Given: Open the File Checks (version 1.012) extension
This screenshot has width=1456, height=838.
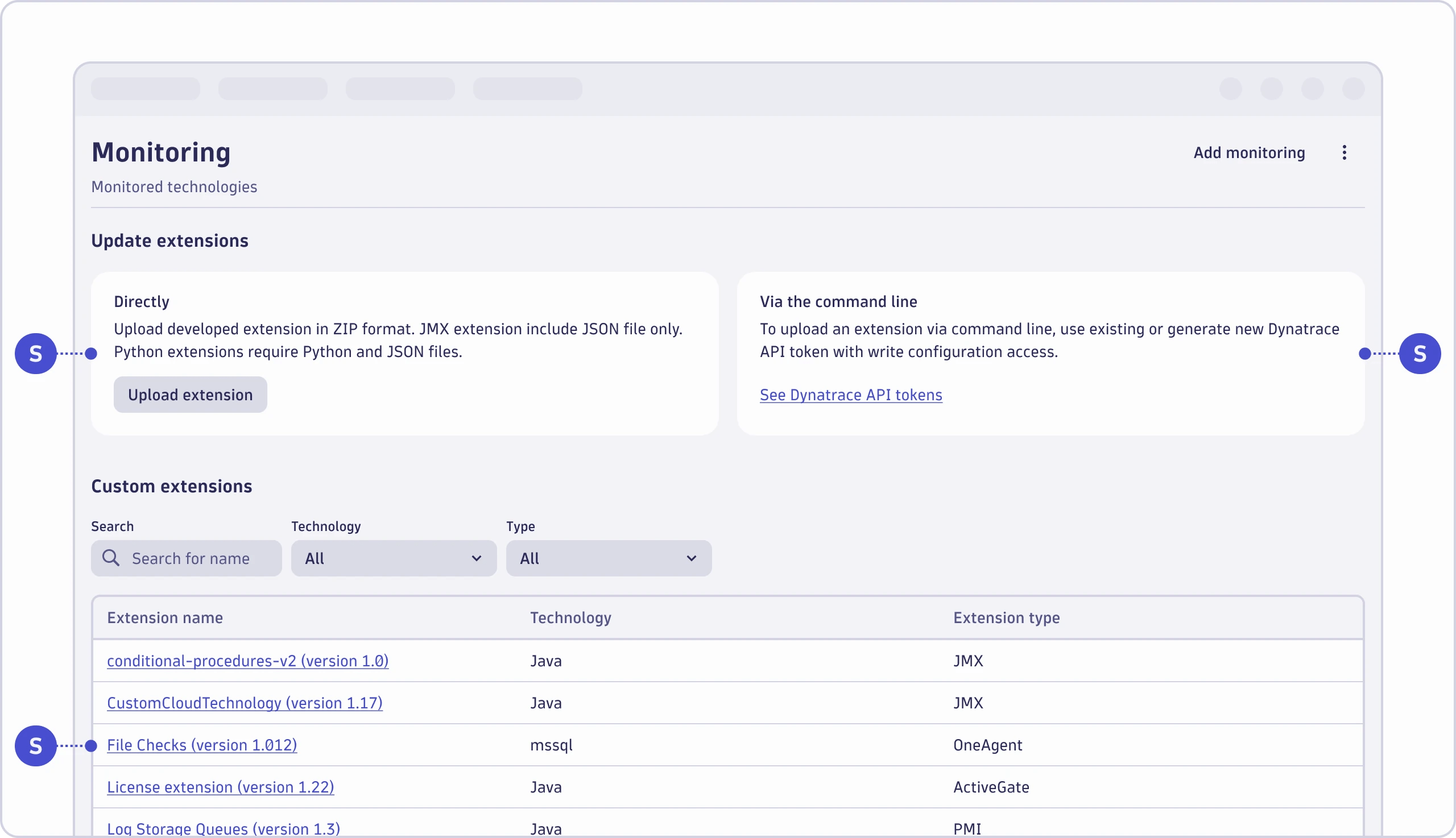Looking at the screenshot, I should pos(201,745).
